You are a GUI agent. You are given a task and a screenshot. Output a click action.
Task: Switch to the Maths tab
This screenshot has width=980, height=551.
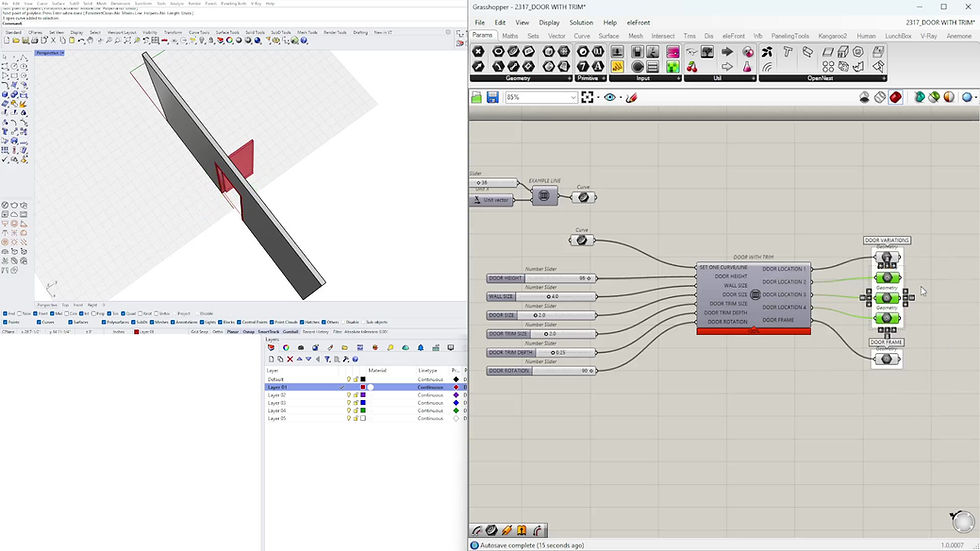pyautogui.click(x=510, y=36)
